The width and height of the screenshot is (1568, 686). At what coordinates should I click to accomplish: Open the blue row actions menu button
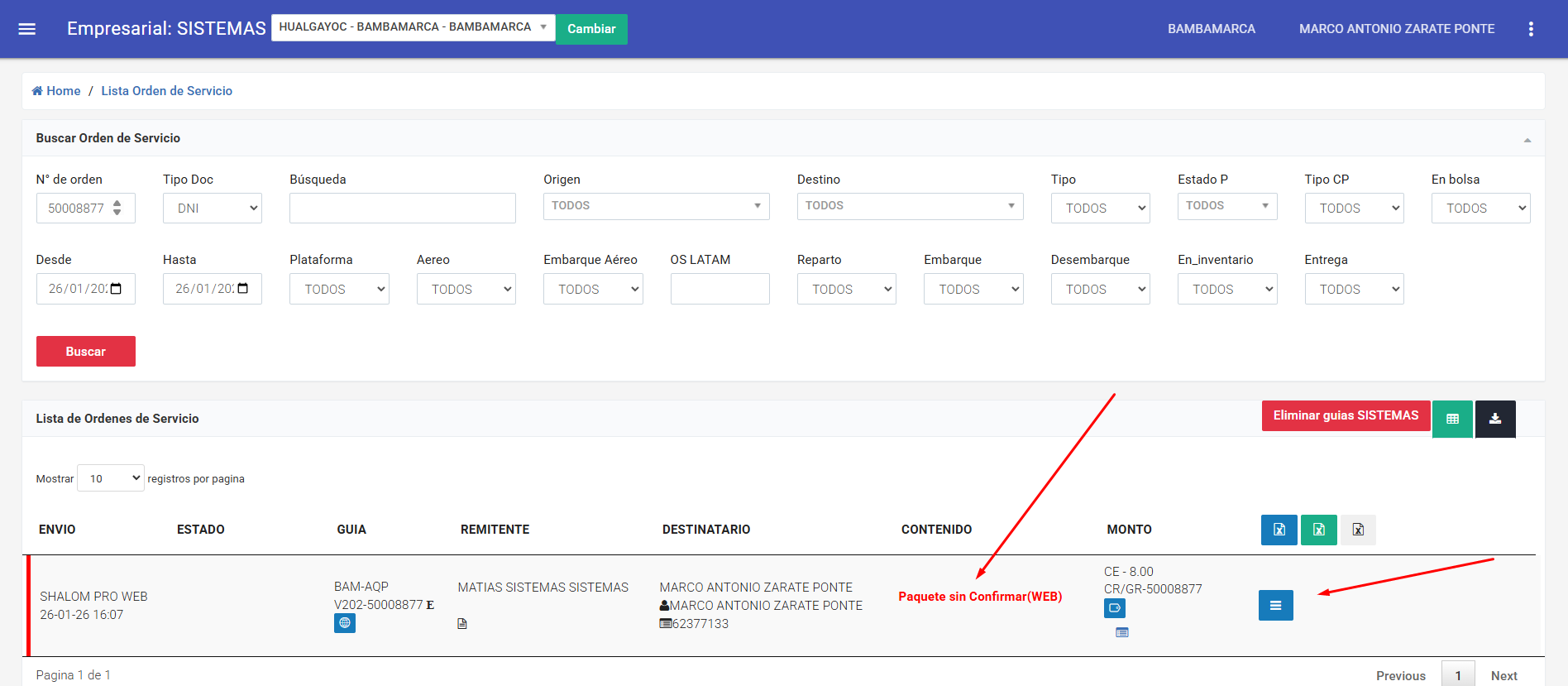tap(1275, 606)
